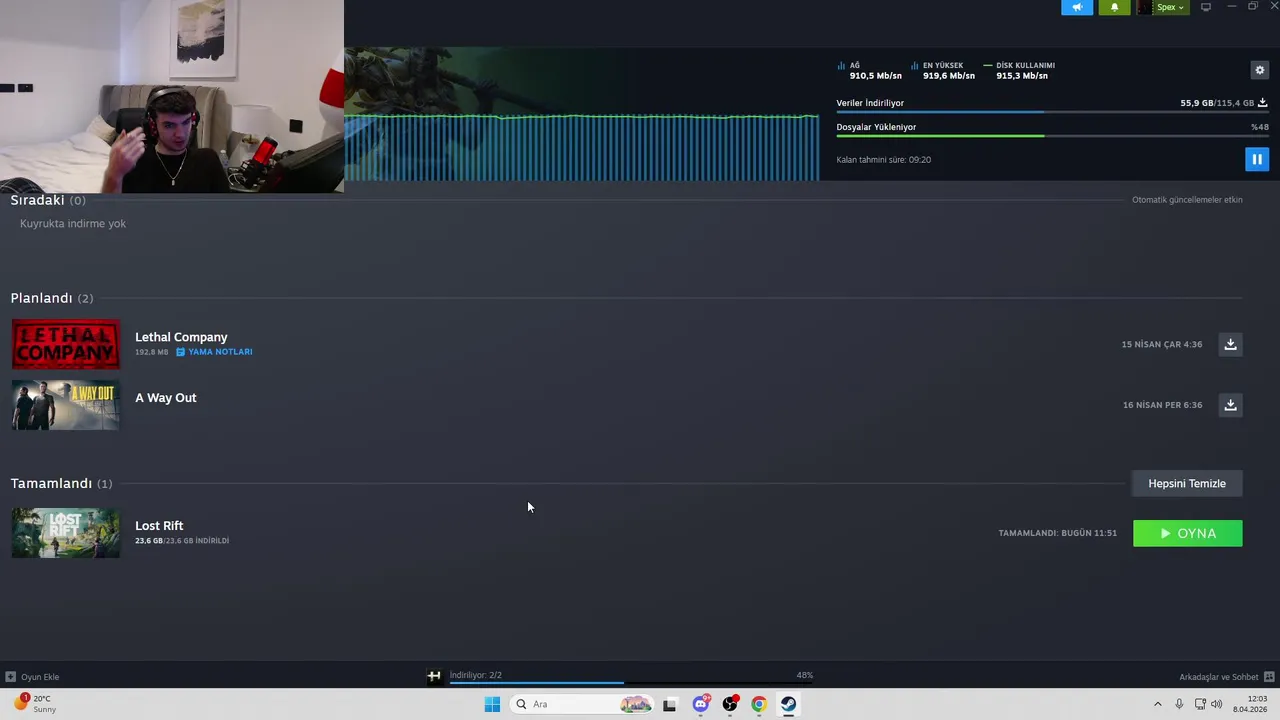Select the A Way Out title
The image size is (1280, 720).
click(166, 398)
